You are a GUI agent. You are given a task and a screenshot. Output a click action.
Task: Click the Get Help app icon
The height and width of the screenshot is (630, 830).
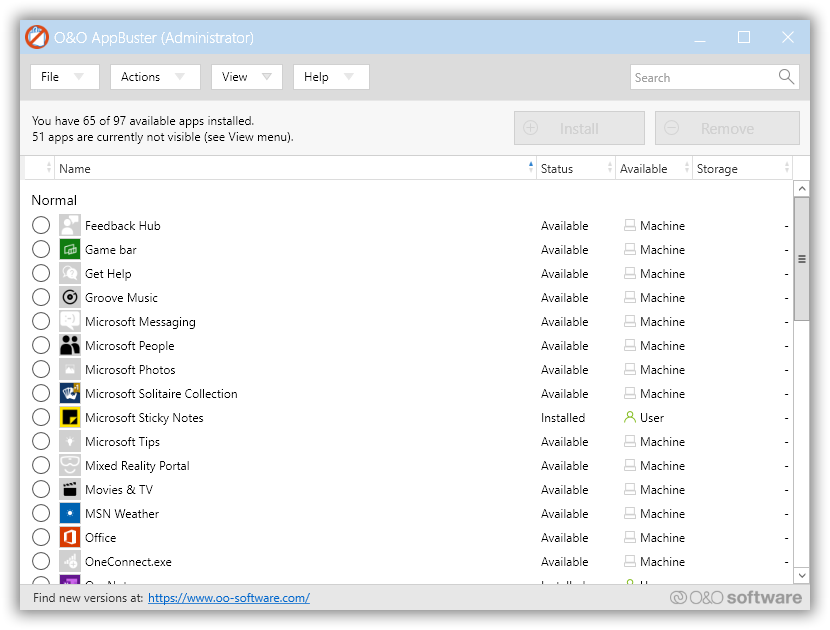point(69,274)
